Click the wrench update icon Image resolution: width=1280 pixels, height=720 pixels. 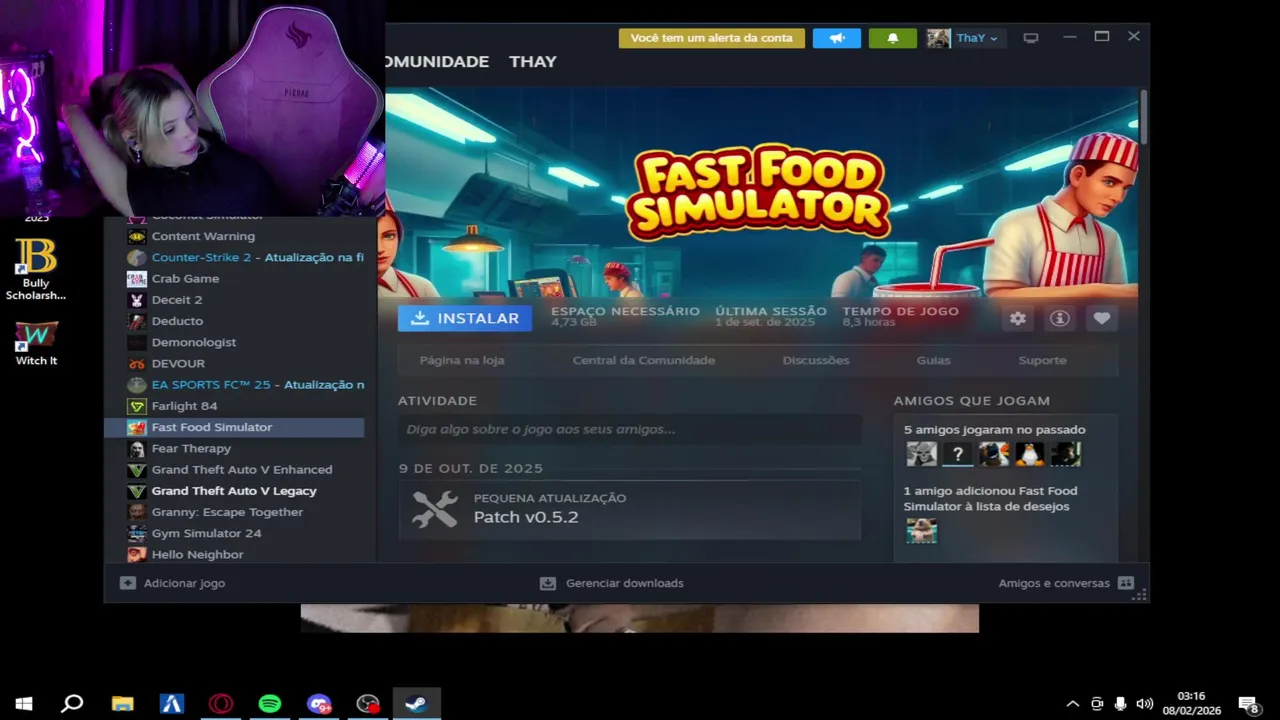pos(435,510)
